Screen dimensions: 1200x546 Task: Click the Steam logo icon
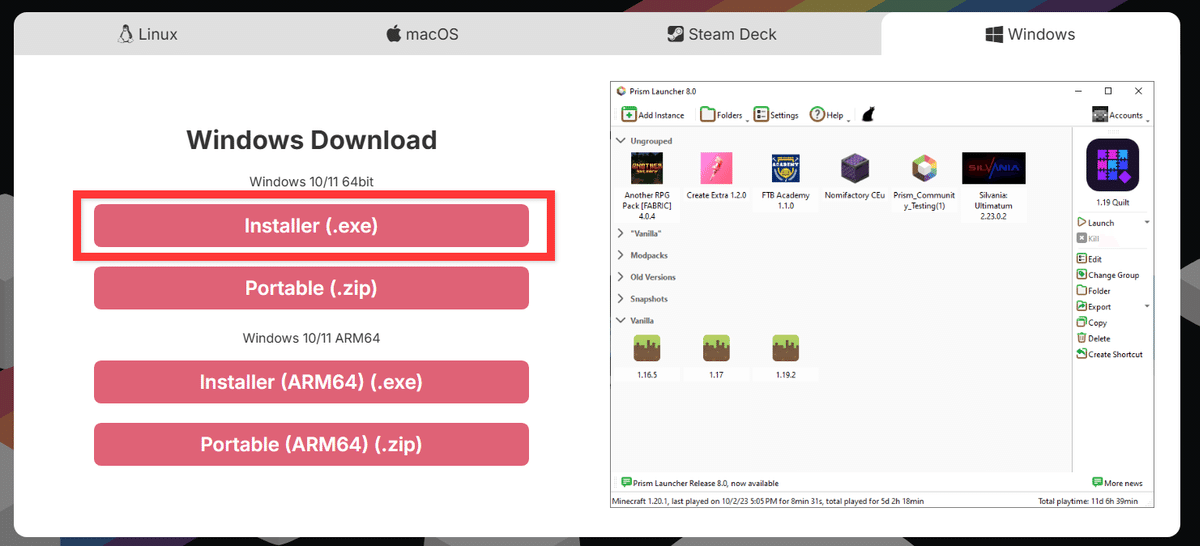click(676, 34)
